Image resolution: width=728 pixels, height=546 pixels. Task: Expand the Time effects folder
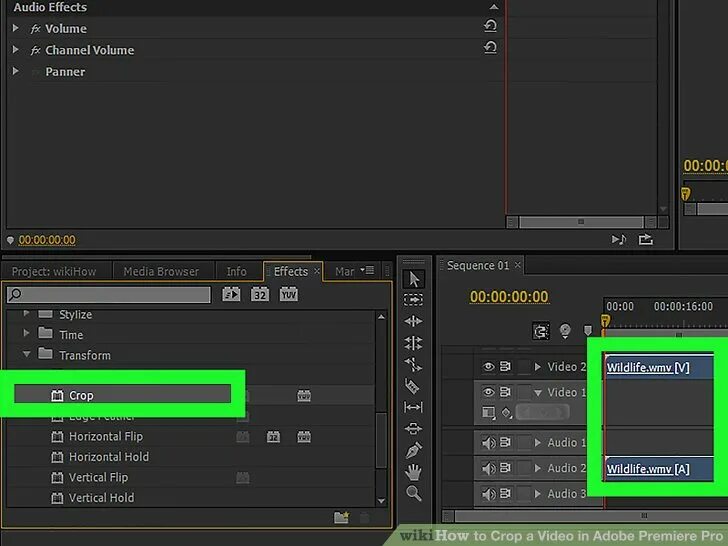point(26,333)
